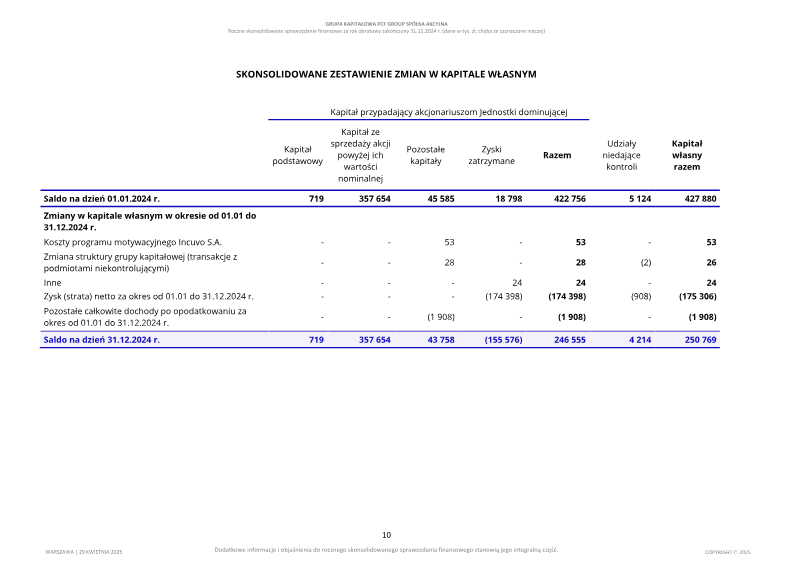
Task: Select 'Zysk (strata) netto' row label
Action: pyautogui.click(x=148, y=296)
